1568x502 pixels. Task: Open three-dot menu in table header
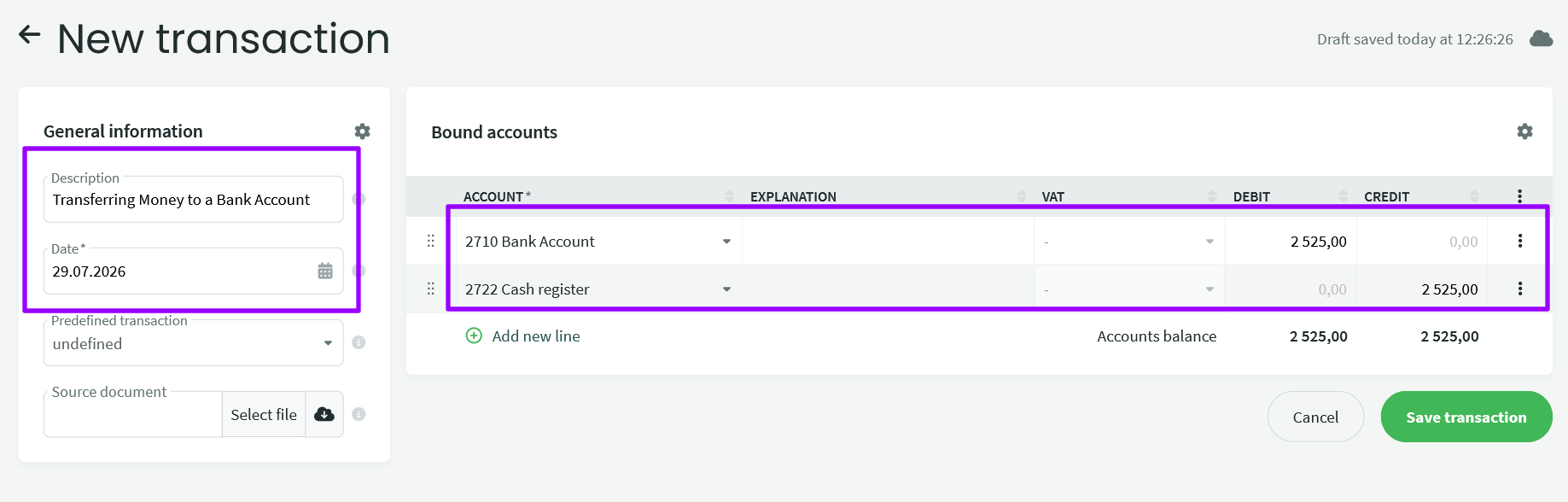[1519, 196]
